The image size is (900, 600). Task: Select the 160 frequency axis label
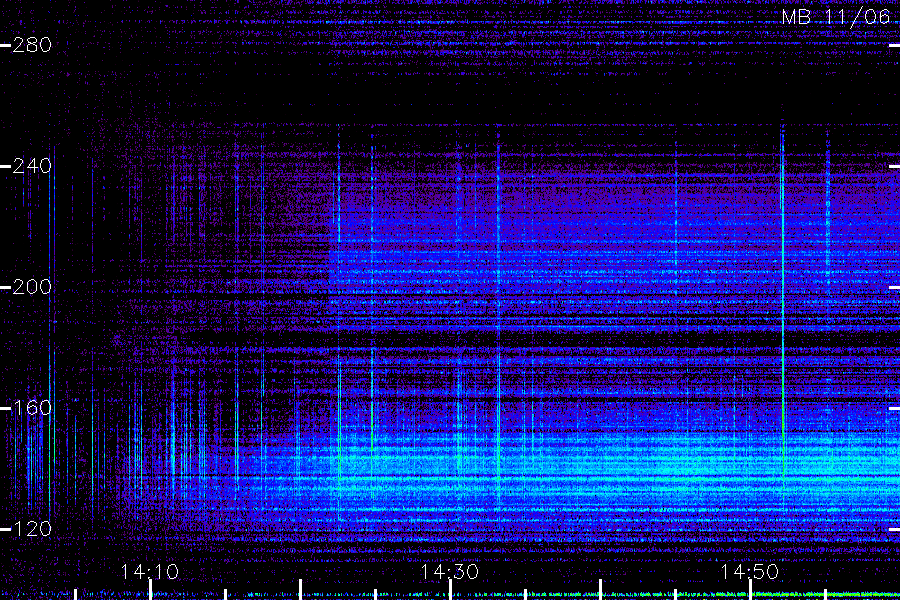[x=32, y=408]
